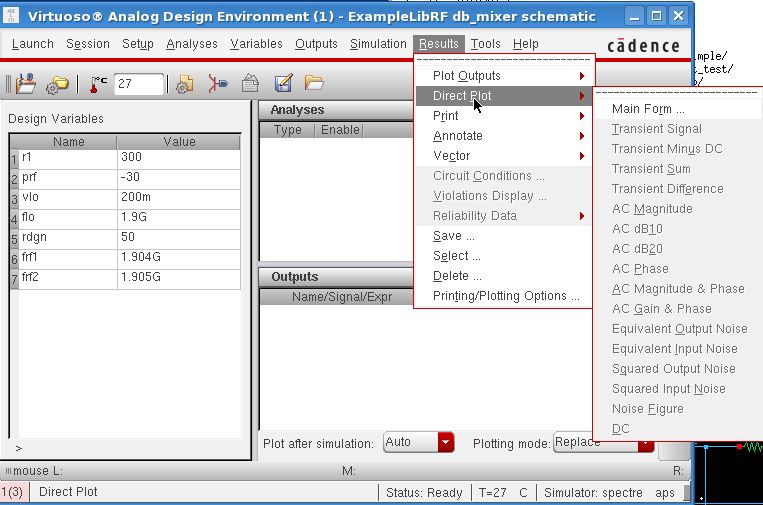This screenshot has height=505, width=763.
Task: Choose AC dB20 option
Action: pyautogui.click(x=678, y=249)
